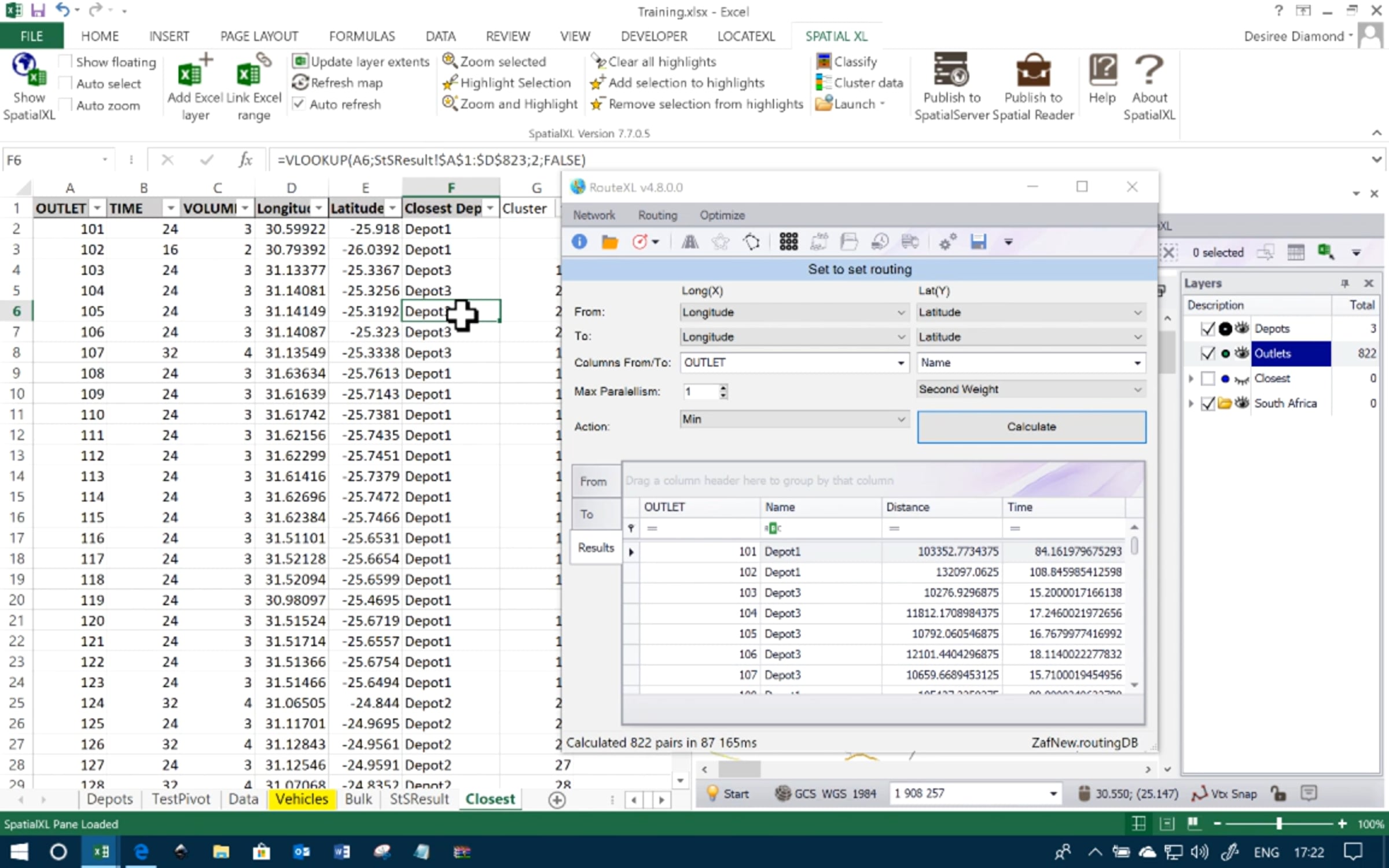Click the orange folder icon in RouteXL toolbar

[x=609, y=242]
